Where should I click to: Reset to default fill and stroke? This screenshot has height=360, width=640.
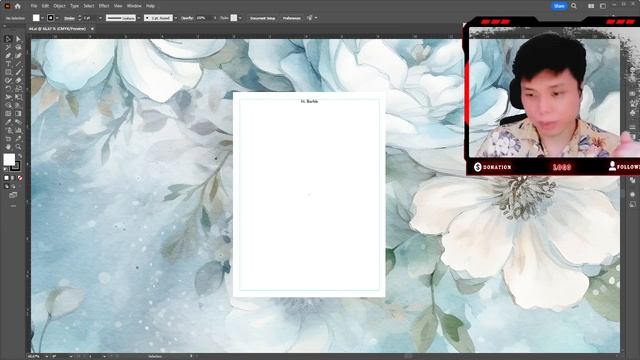(5, 170)
